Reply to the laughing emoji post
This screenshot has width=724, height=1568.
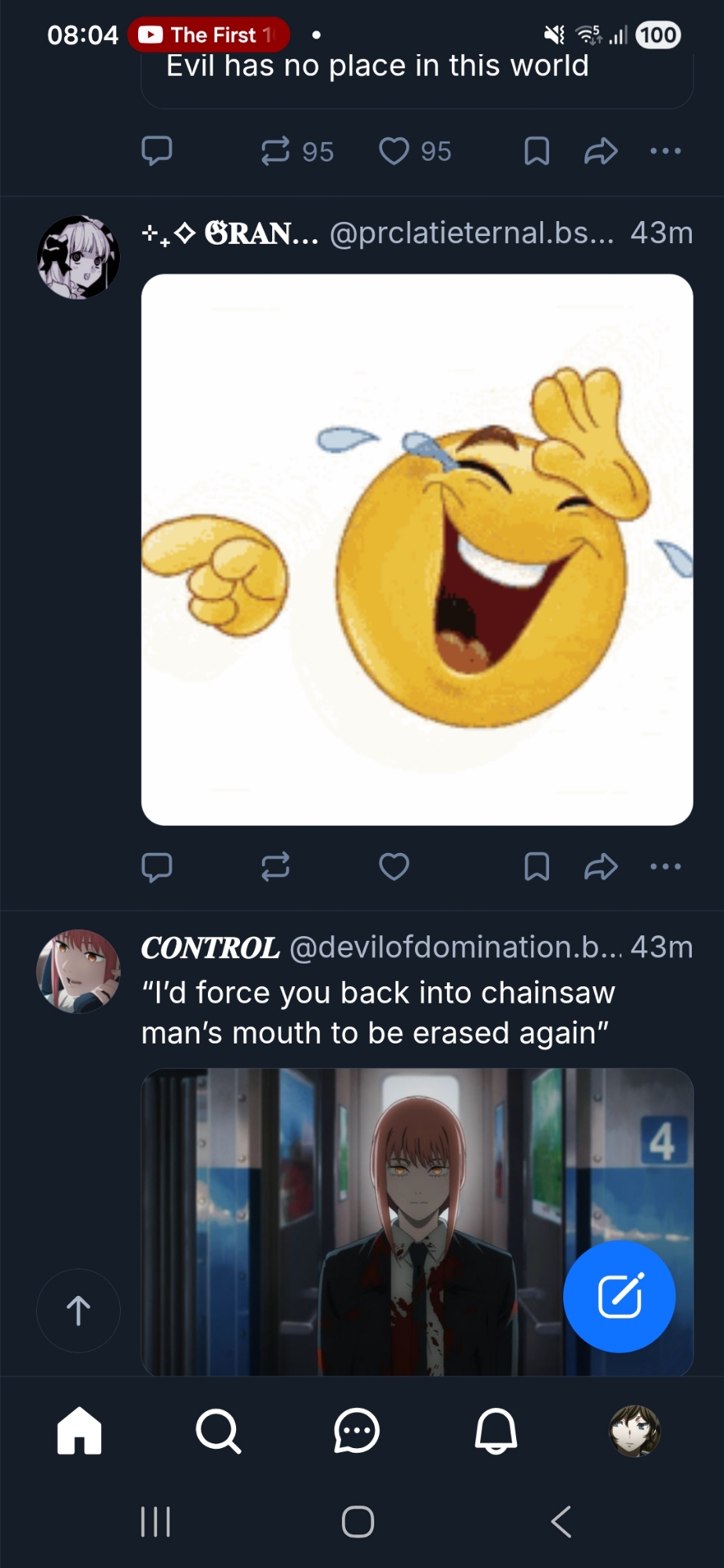(157, 866)
